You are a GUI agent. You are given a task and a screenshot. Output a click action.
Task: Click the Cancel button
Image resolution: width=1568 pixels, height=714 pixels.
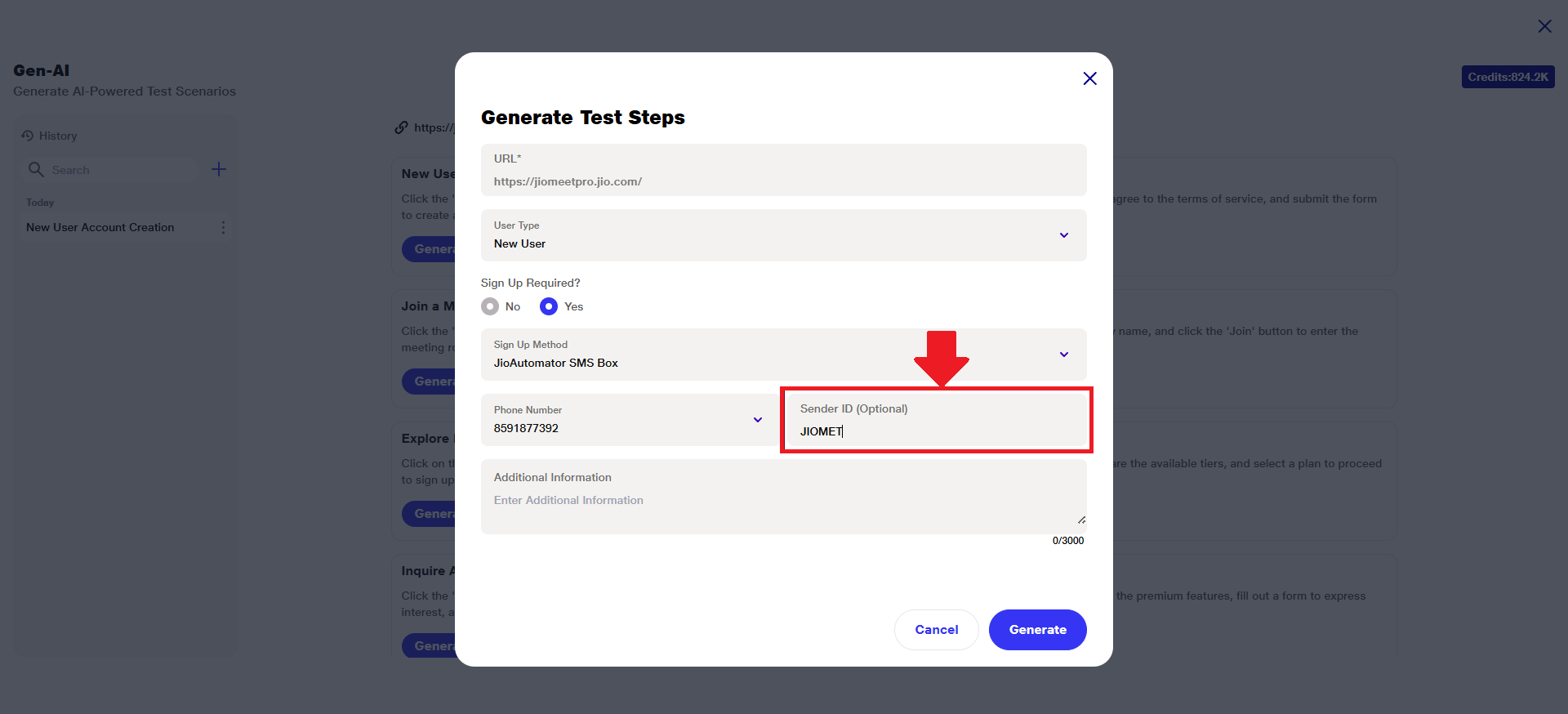click(x=936, y=630)
